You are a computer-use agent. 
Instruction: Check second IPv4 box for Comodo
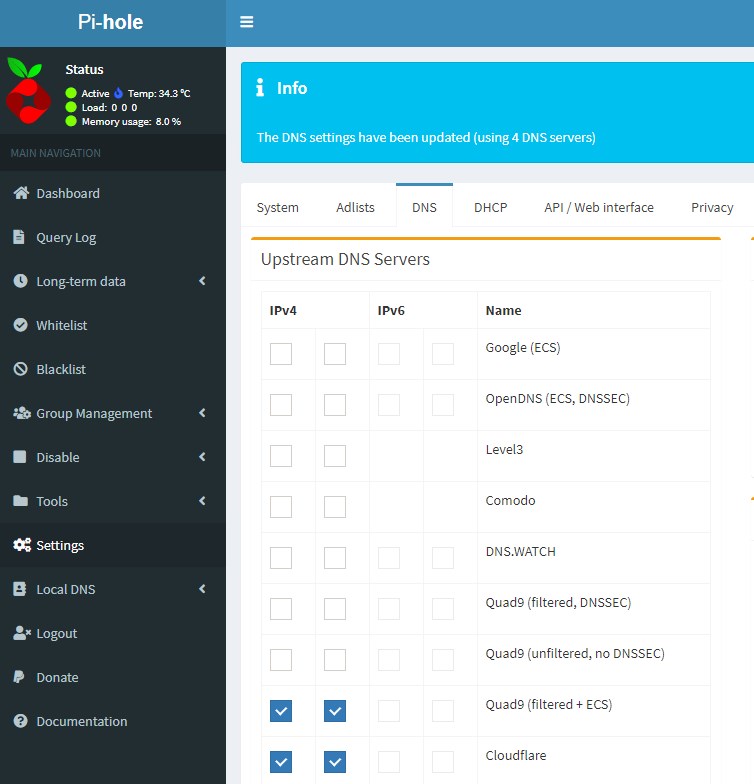[x=335, y=507]
